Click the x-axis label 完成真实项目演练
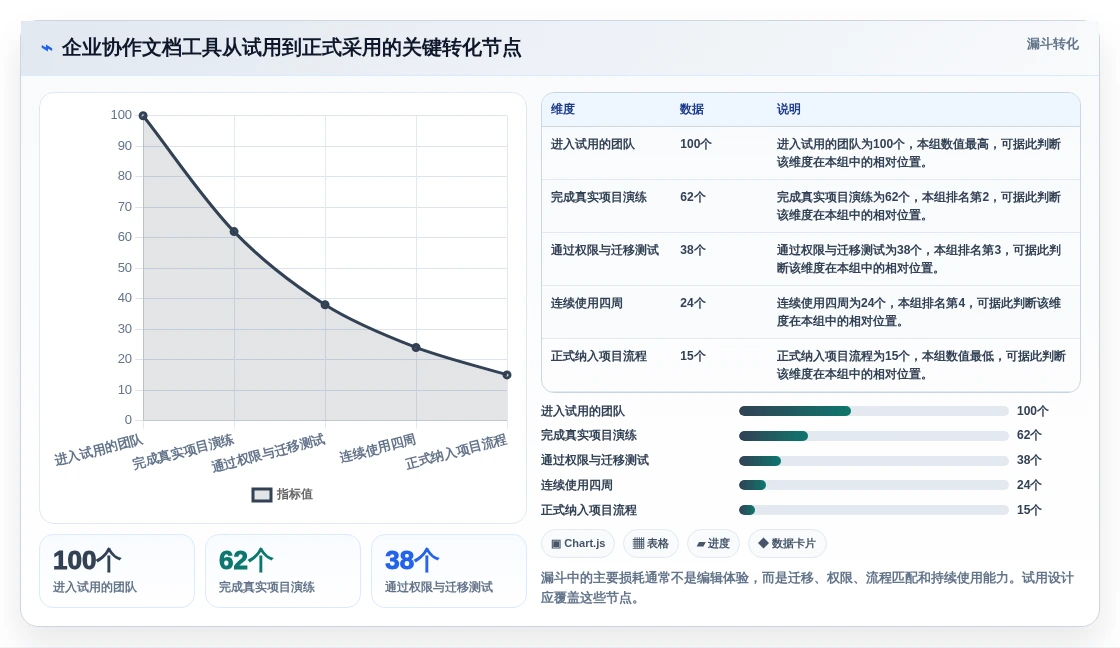The width and height of the screenshot is (1120, 648). pyautogui.click(x=183, y=452)
